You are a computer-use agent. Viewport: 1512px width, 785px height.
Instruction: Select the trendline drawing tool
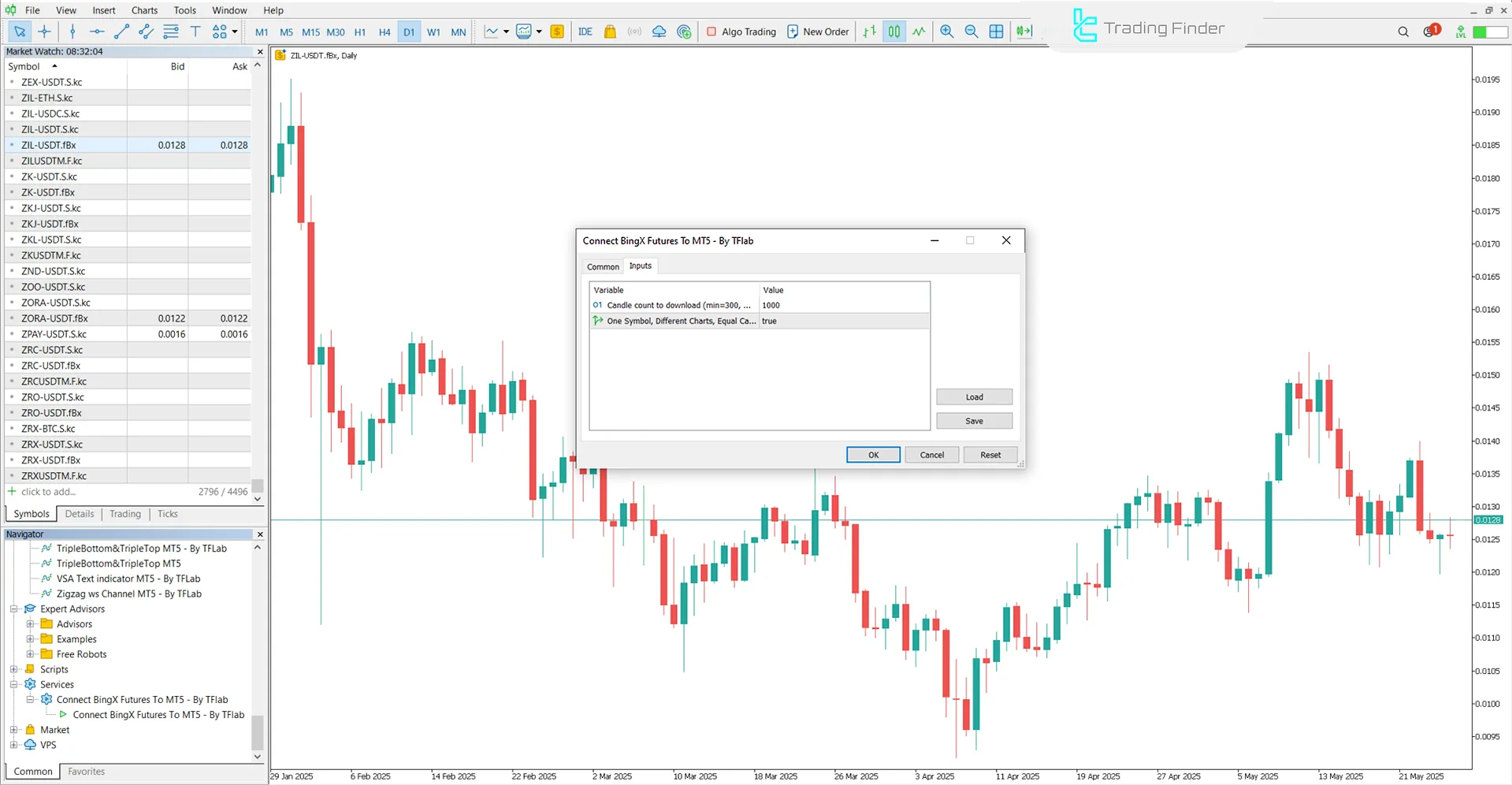(x=121, y=32)
